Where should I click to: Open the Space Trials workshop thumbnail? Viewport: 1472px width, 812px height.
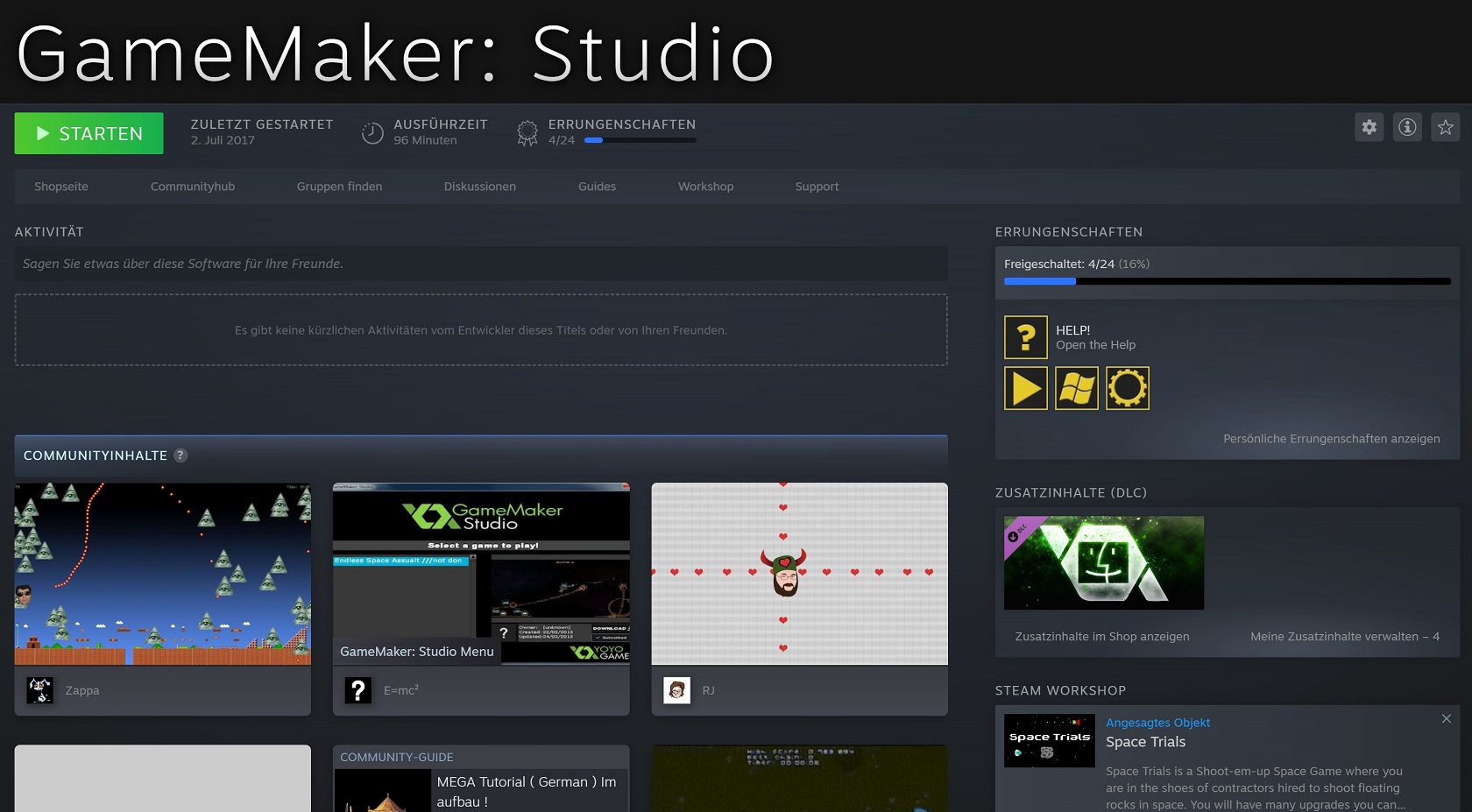(x=1050, y=741)
